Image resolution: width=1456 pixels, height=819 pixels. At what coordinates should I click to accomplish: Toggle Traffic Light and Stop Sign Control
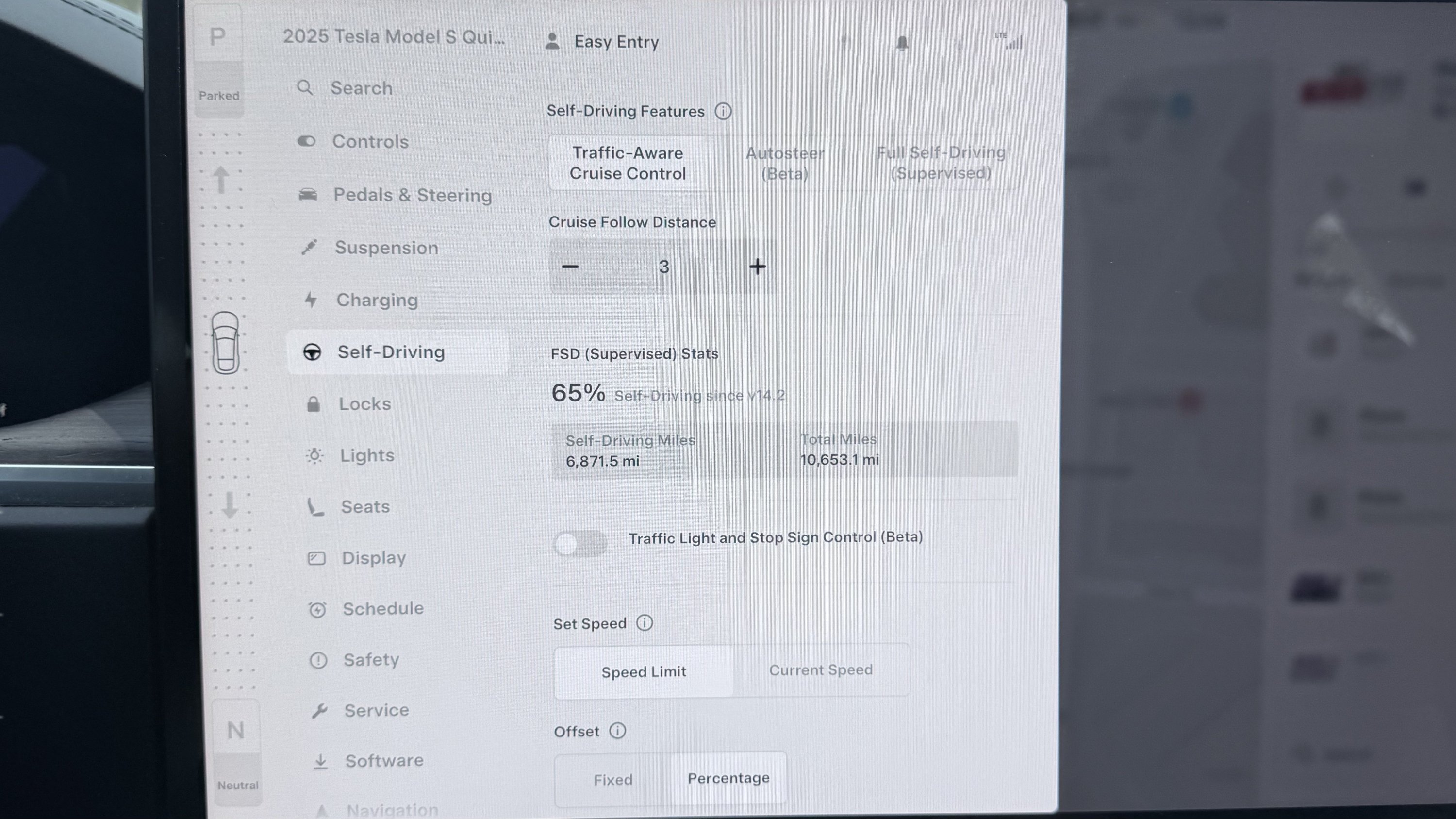(x=580, y=544)
